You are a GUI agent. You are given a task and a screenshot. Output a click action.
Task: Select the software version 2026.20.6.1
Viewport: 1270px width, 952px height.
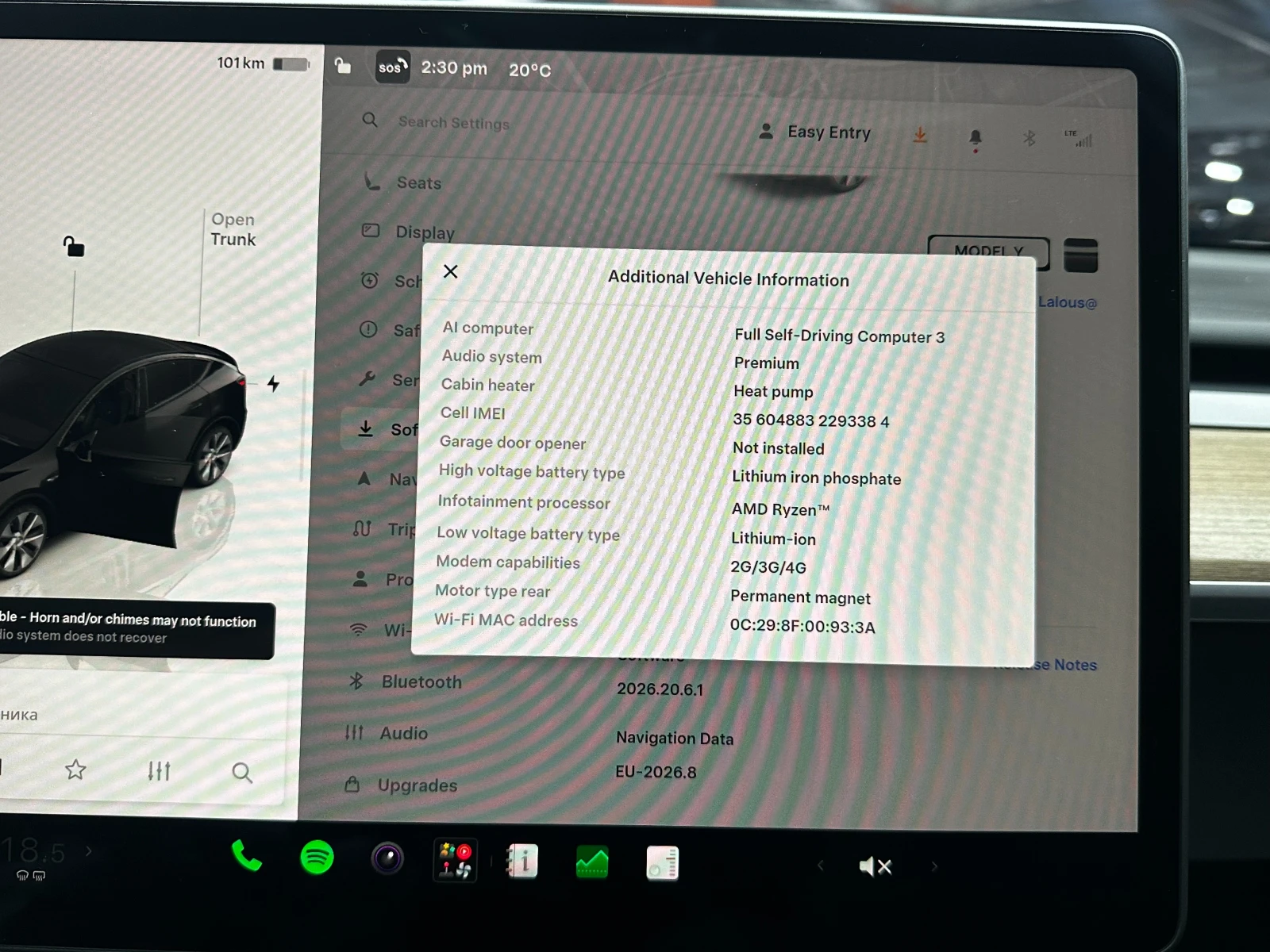660,689
